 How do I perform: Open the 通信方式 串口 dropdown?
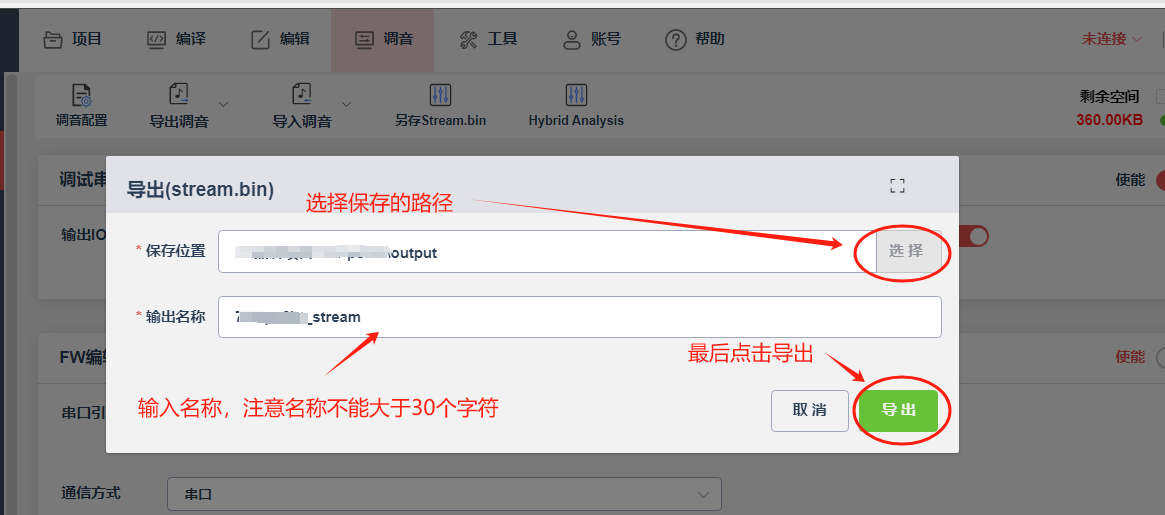pos(444,494)
